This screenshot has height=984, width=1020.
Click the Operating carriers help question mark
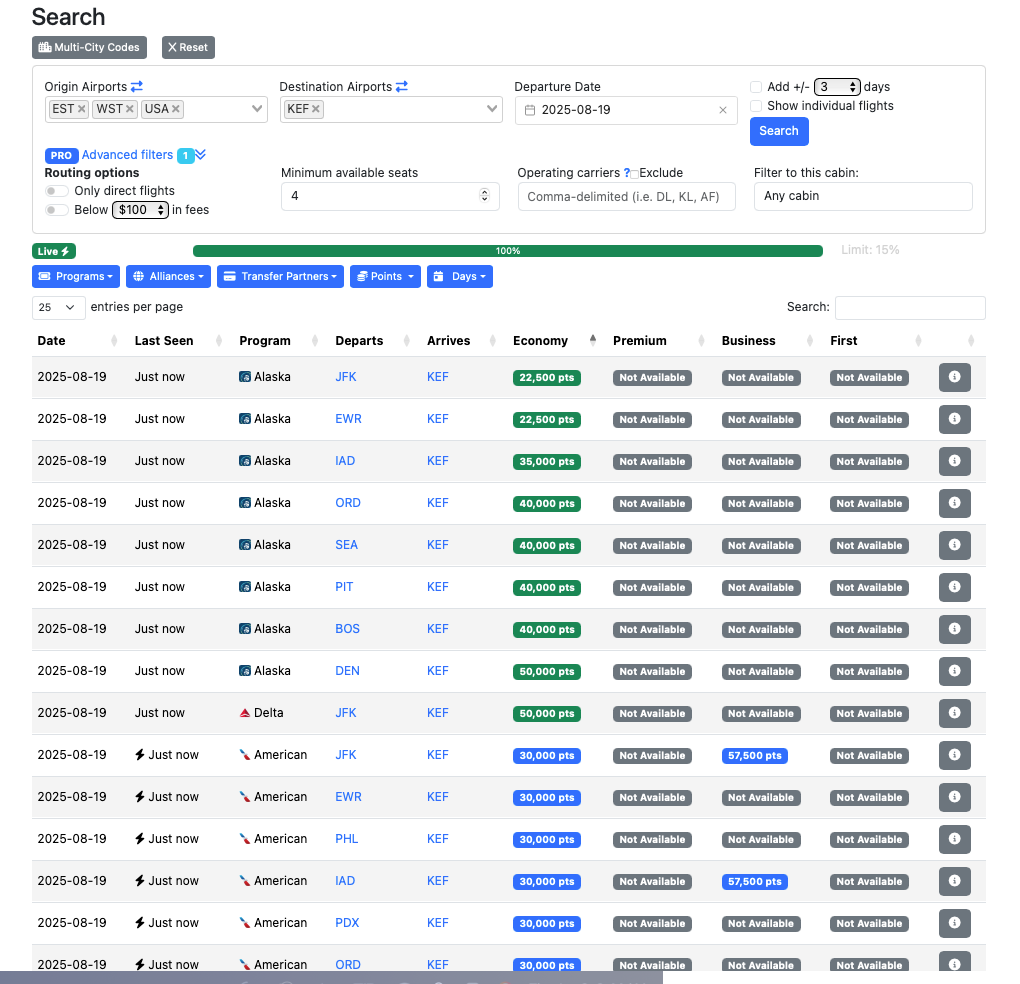pos(627,173)
